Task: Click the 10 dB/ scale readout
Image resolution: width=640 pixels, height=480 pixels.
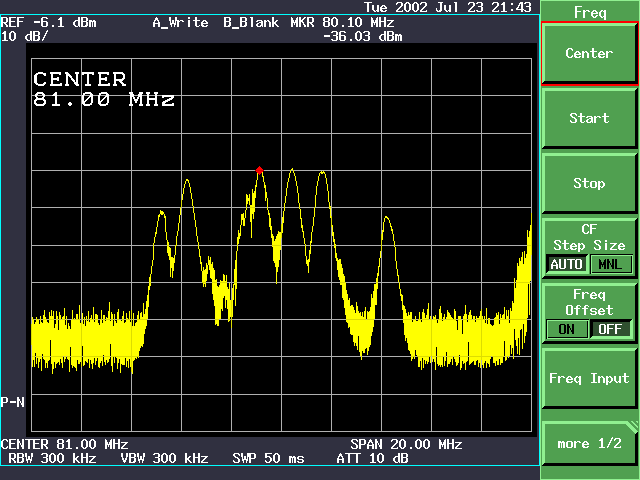Action: click(x=24, y=36)
